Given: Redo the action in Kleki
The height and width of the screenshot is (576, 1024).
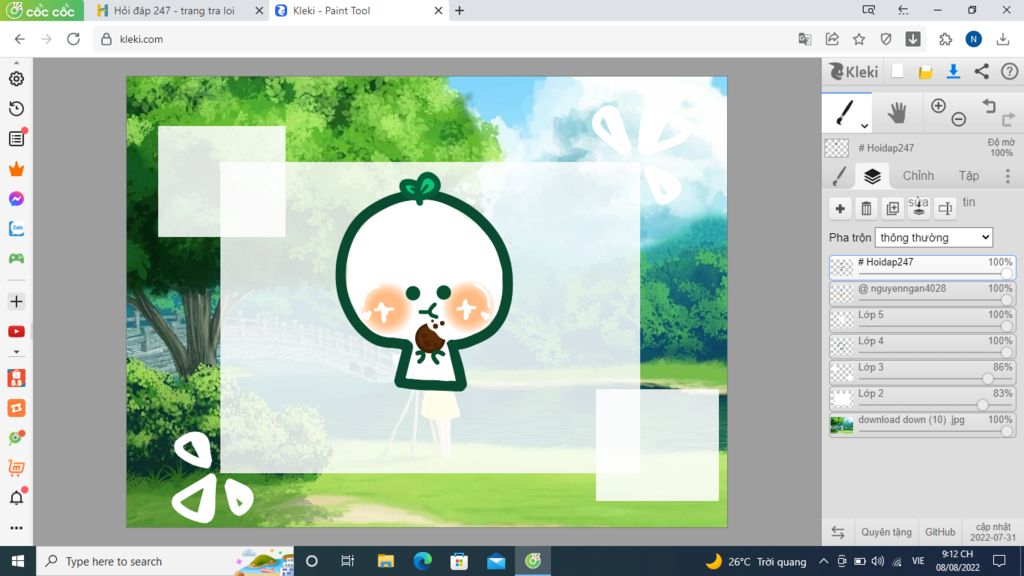Looking at the screenshot, I should pyautogui.click(x=1008, y=119).
